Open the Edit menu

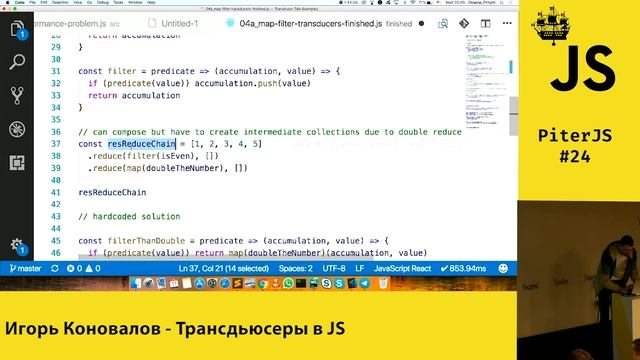tap(44, 2)
